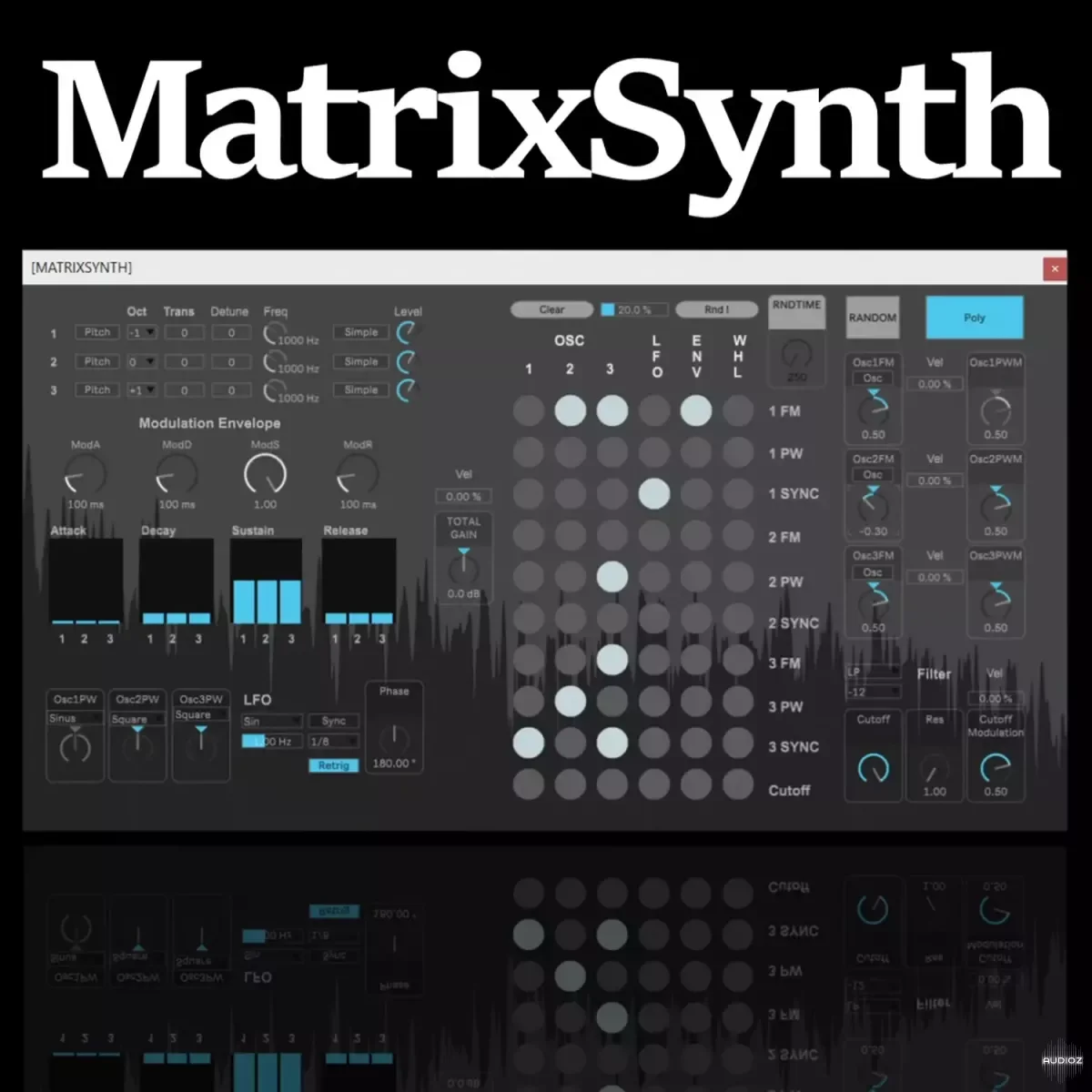Viewport: 1092px width, 1092px height.
Task: Toggle matrix cell WHL to Cutoff
Action: 738,784
